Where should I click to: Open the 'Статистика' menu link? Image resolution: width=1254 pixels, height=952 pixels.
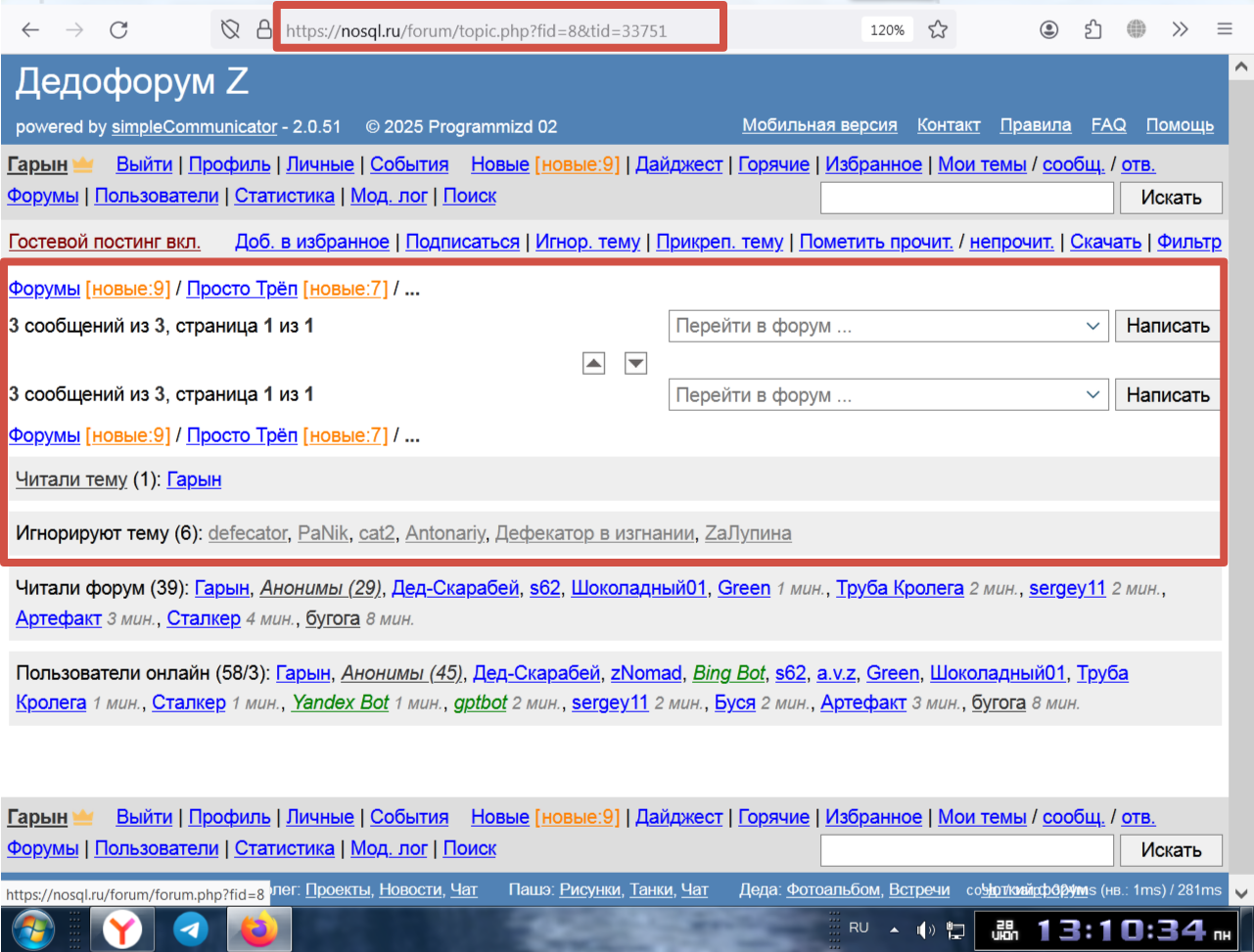tap(284, 196)
